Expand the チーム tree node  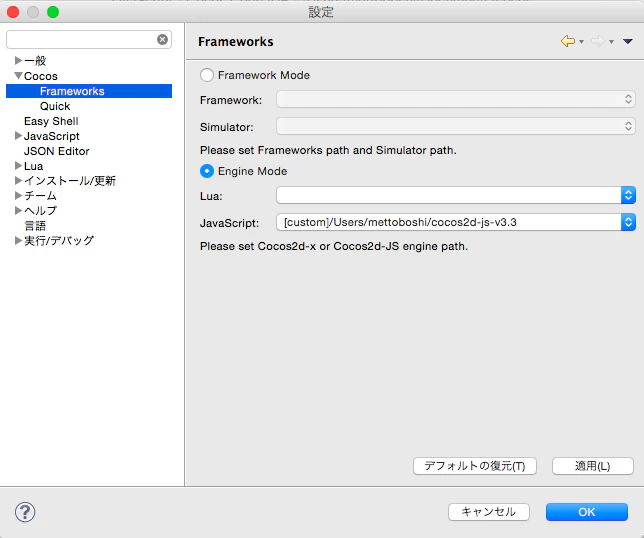[18, 195]
